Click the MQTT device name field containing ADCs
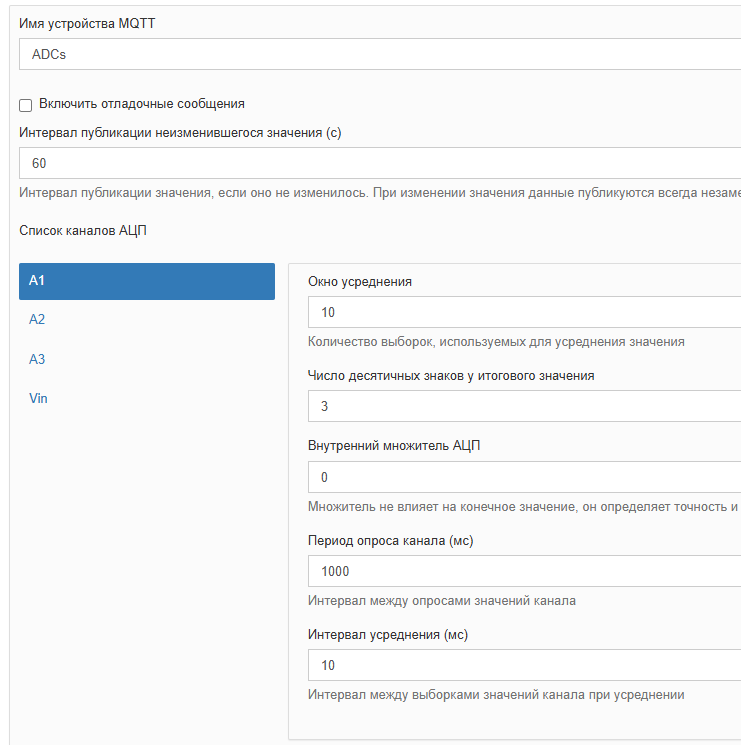Viewport: 741px width, 745px height. [x=380, y=54]
